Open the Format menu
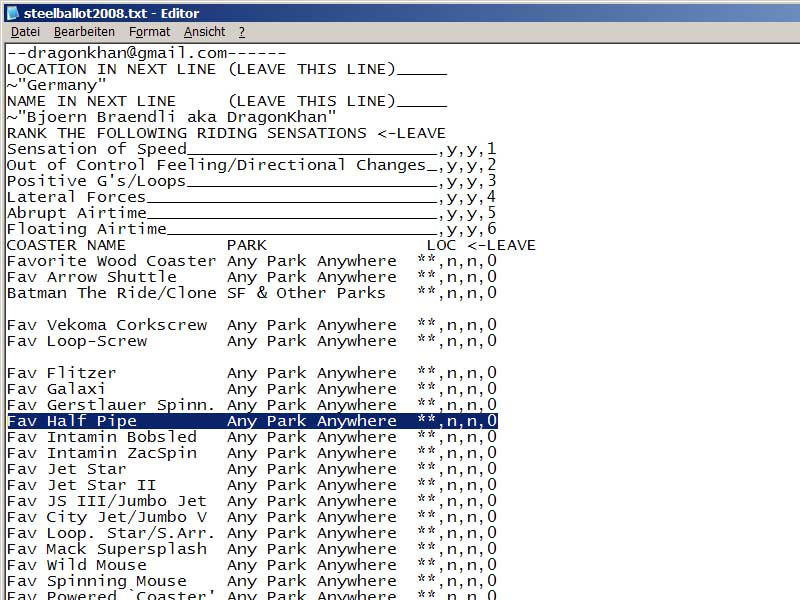800x600 pixels. 149,32
